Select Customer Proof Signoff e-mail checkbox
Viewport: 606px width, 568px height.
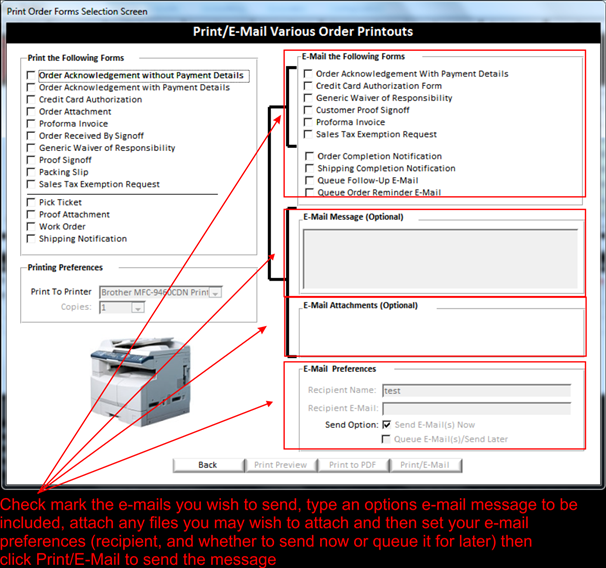[309, 111]
